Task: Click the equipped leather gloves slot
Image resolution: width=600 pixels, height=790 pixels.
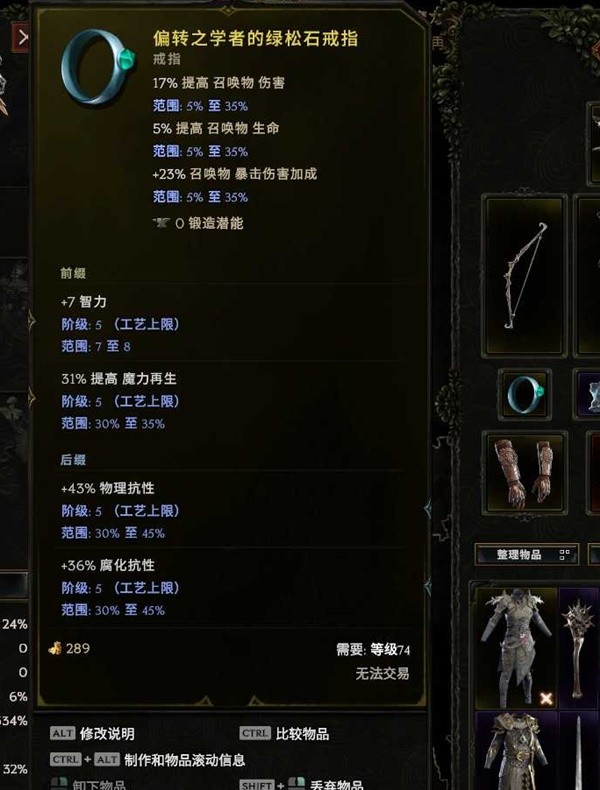Action: click(525, 473)
